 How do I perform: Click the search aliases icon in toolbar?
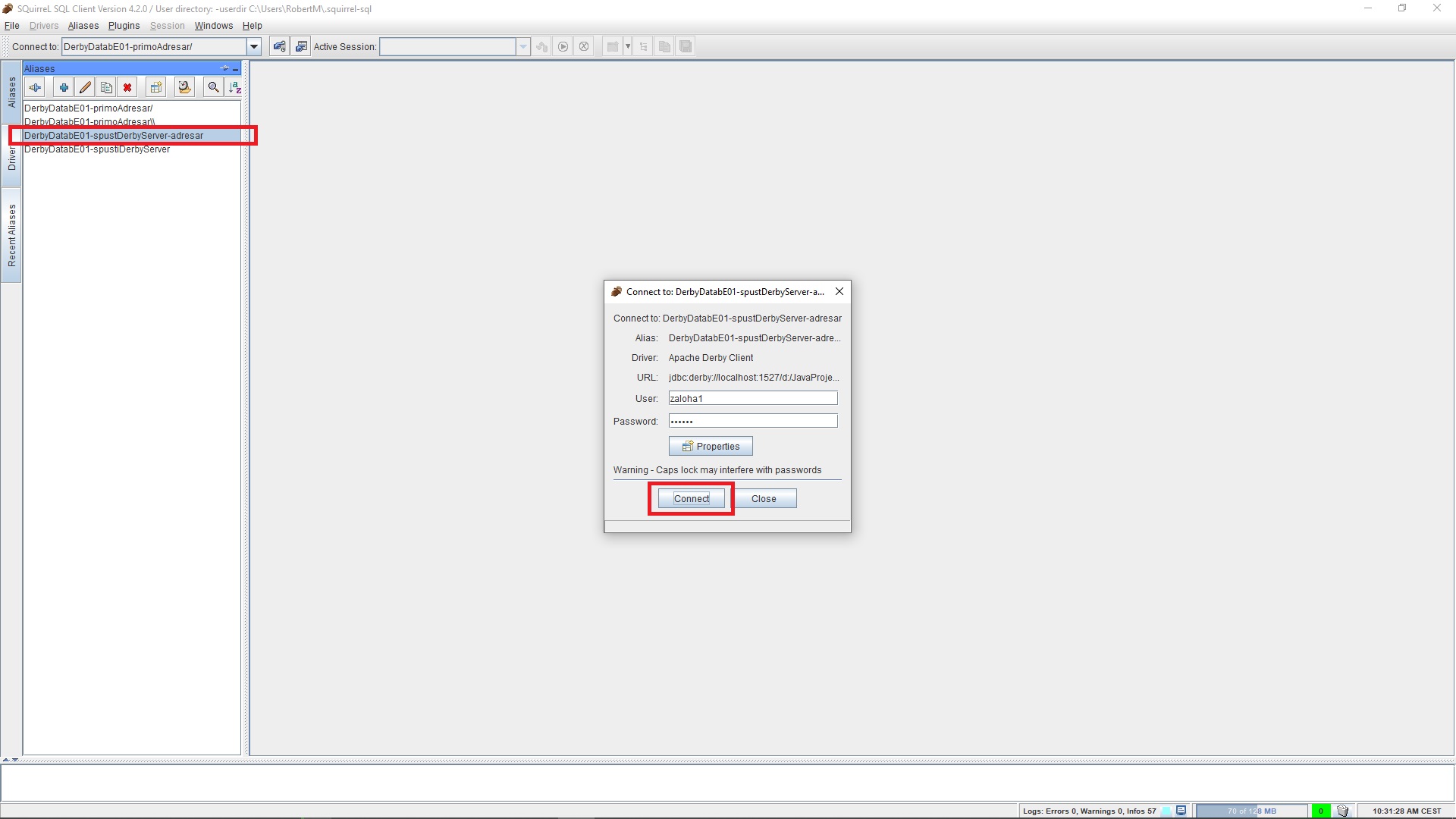(213, 87)
